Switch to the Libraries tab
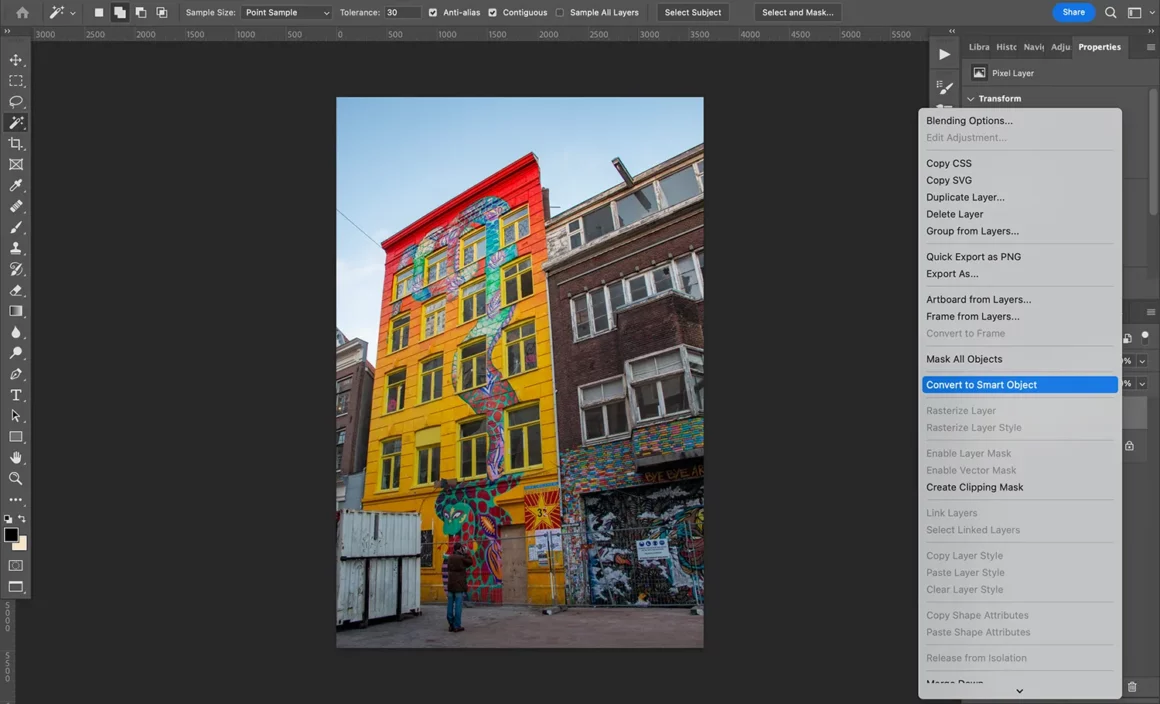The image size is (1160, 704). pos(979,47)
